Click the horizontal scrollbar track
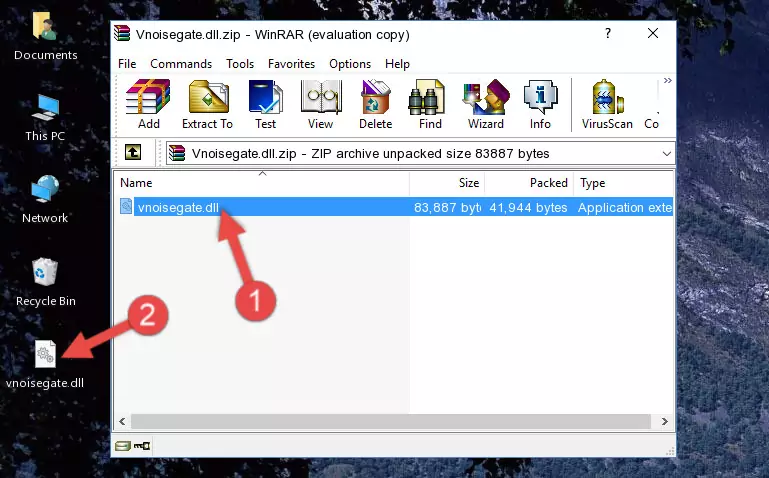Screen dimensions: 769x478 pos(391,422)
